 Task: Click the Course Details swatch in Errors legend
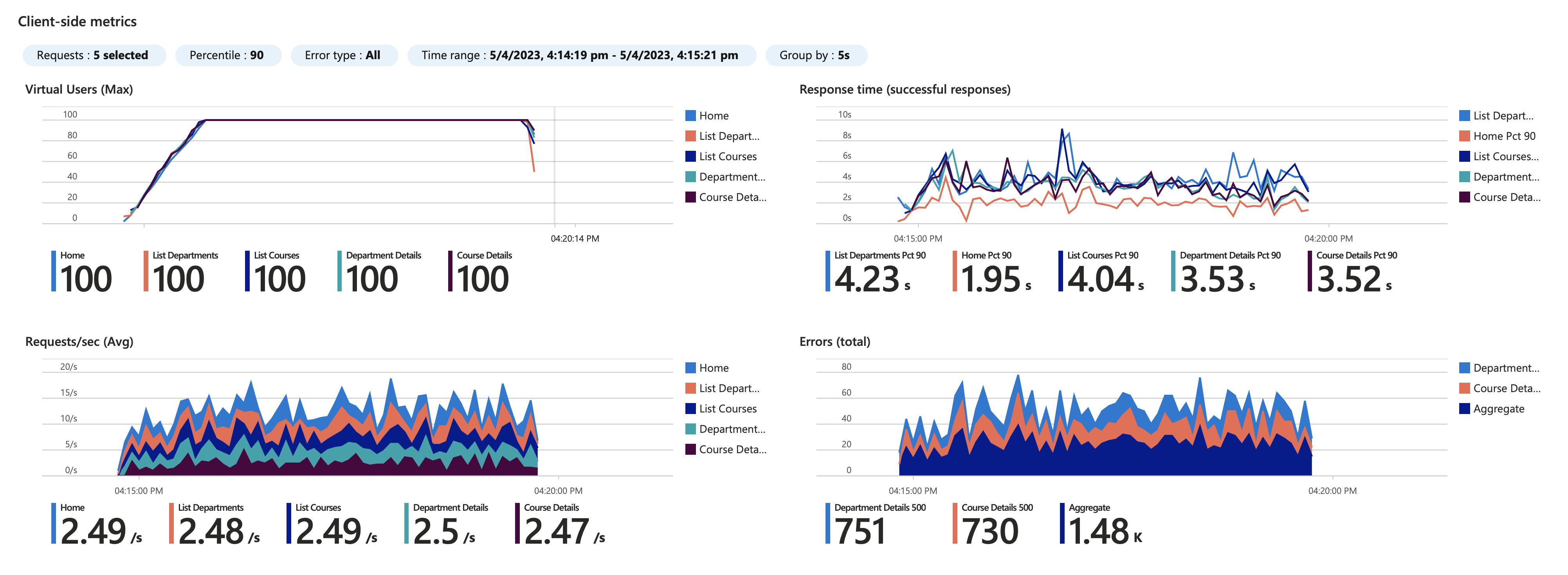pyautogui.click(x=1465, y=389)
